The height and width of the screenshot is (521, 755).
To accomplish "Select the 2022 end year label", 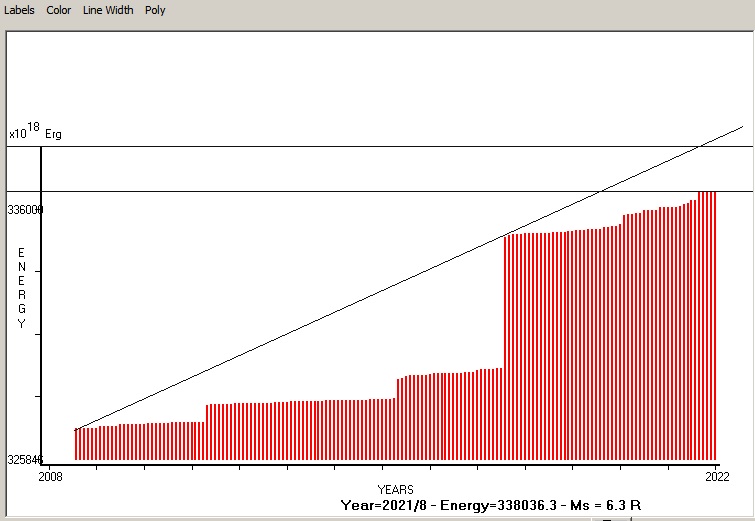I will click(x=715, y=477).
